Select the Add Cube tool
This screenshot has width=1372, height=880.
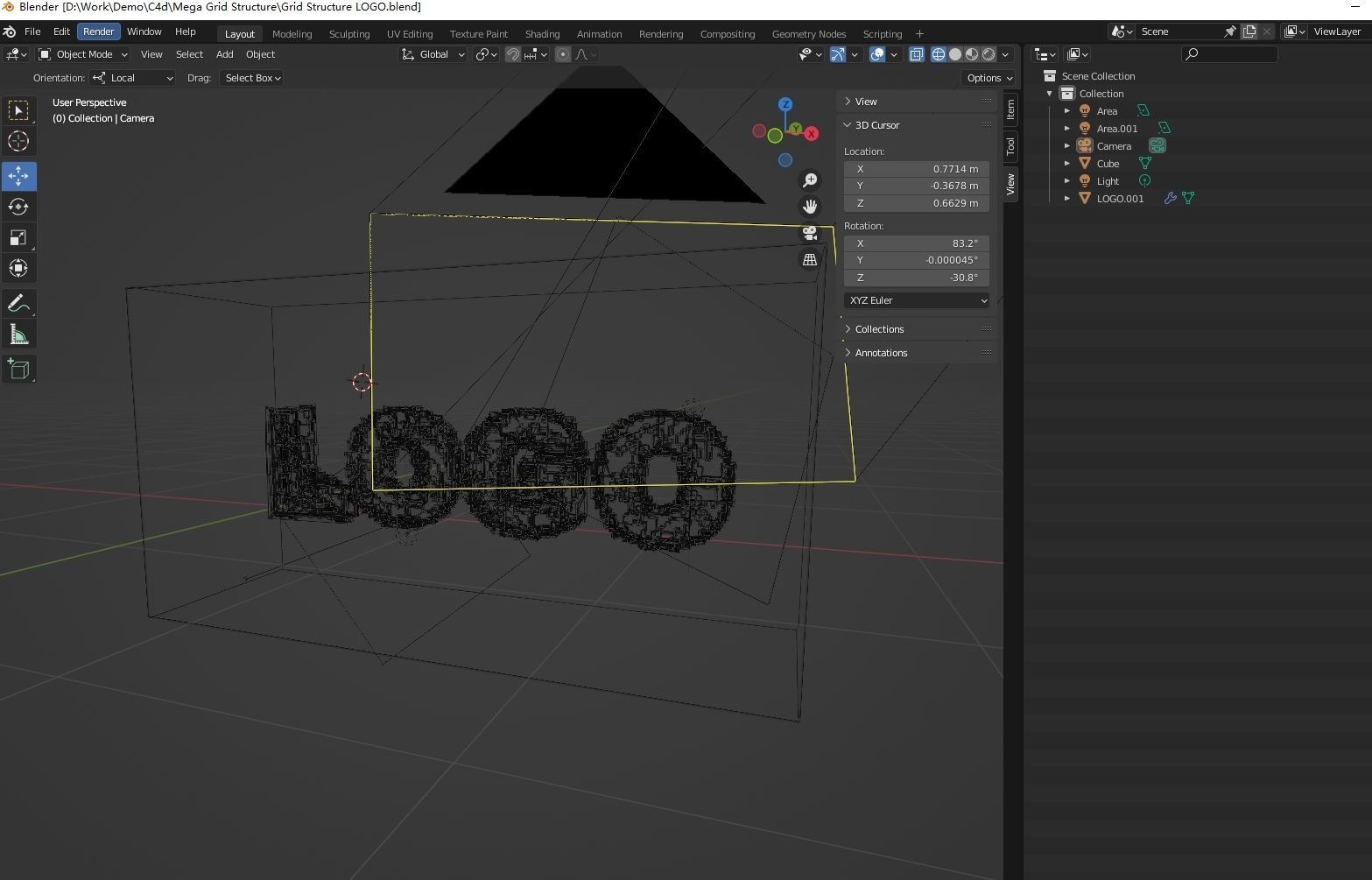point(18,370)
